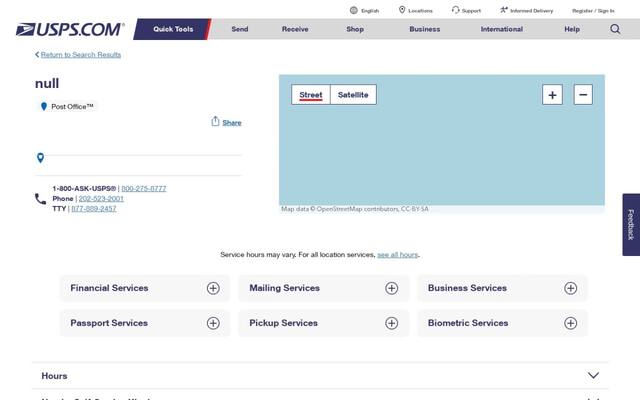This screenshot has height=400, width=640.
Task: Click TTY number 877-889-2457
Action: 94,209
